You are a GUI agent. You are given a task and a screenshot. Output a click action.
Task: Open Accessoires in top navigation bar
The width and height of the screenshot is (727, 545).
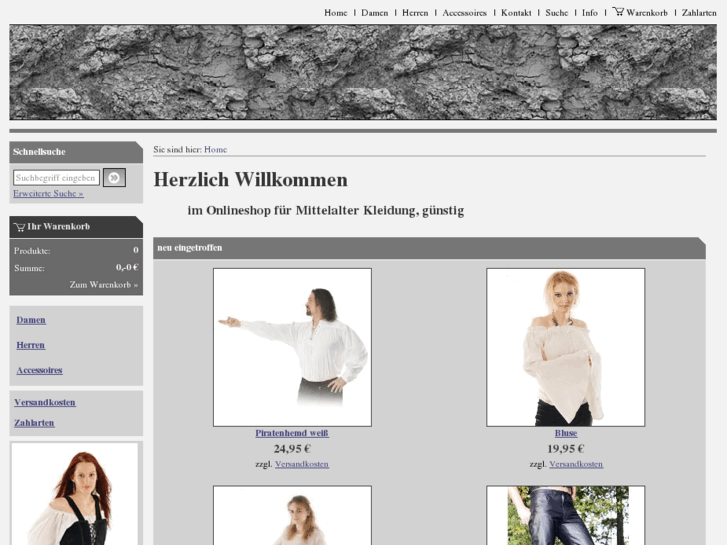[x=465, y=13]
